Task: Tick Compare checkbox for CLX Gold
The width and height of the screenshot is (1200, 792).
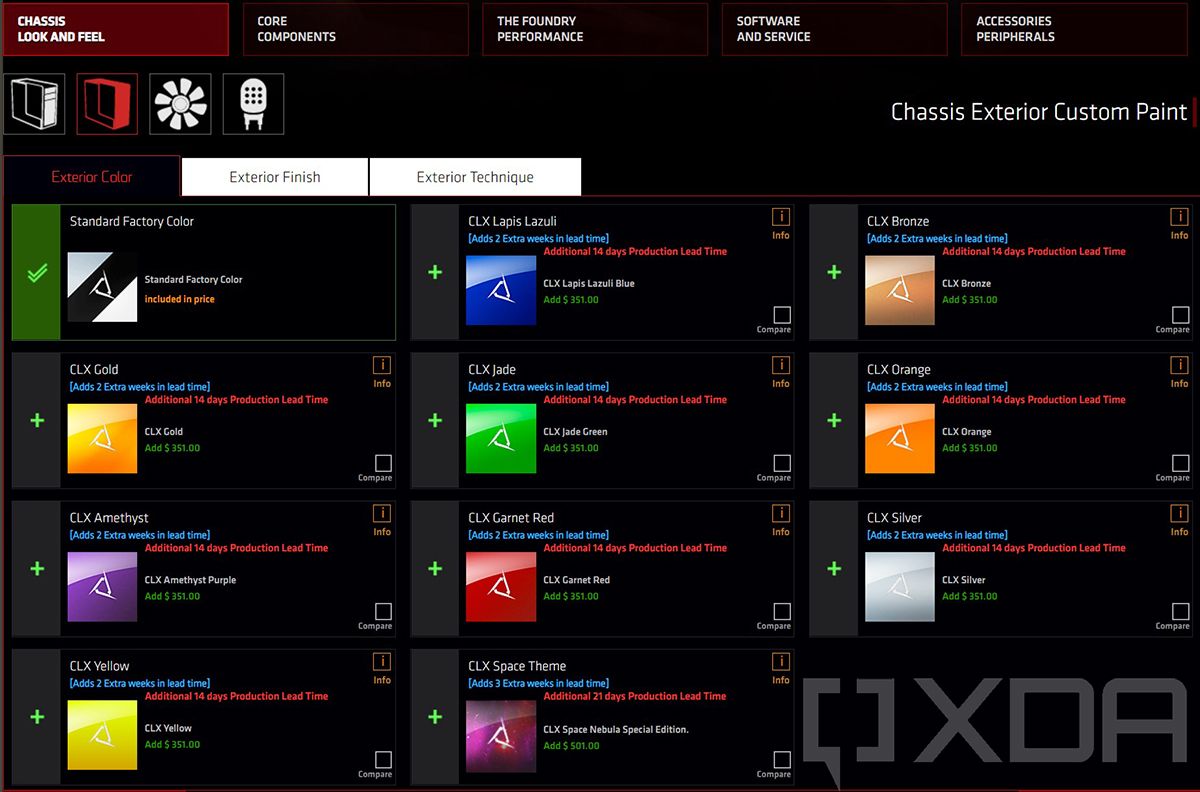Action: 383,463
